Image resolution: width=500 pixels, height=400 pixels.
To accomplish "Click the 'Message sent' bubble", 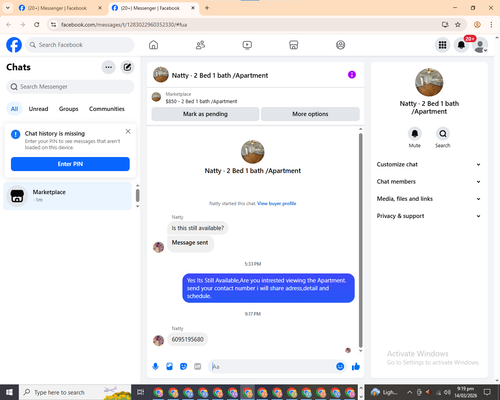I will click(x=190, y=243).
